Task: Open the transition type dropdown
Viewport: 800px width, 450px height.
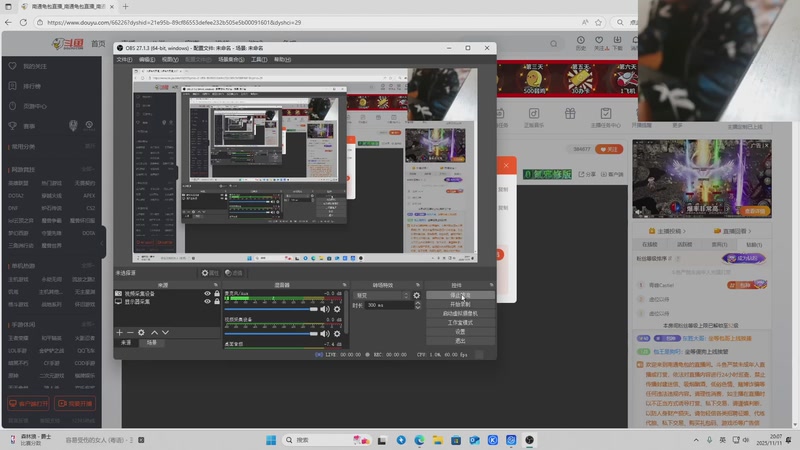Action: 382,295
